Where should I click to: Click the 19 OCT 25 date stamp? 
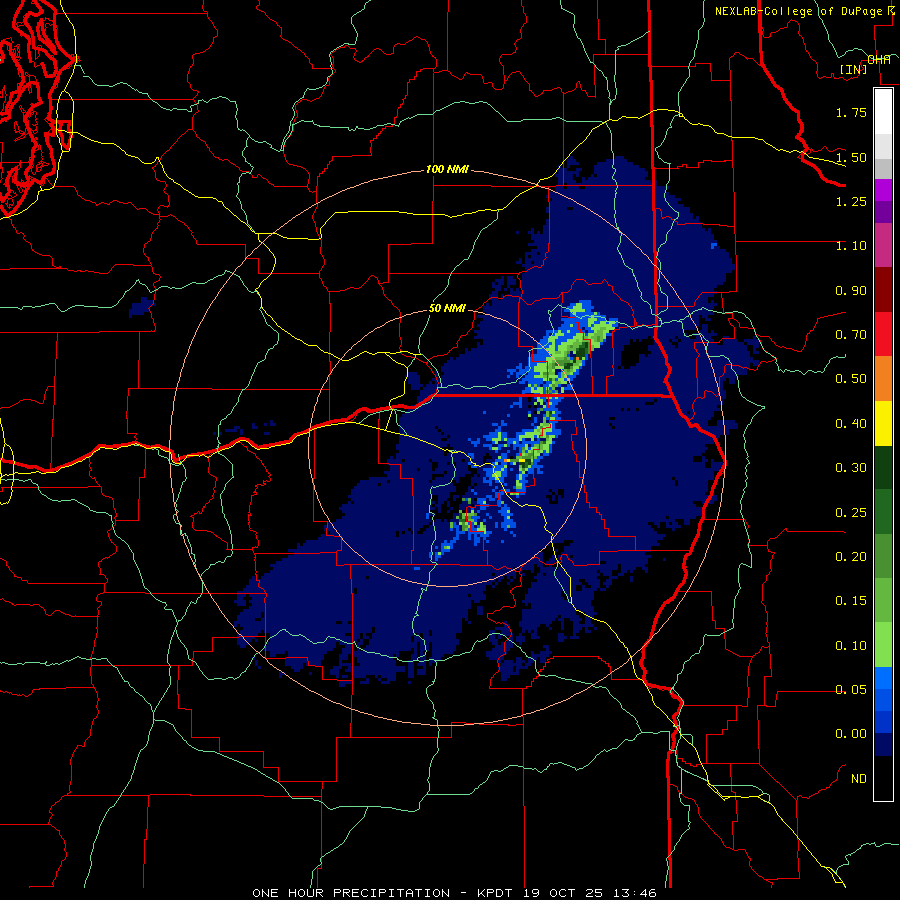(x=565, y=893)
